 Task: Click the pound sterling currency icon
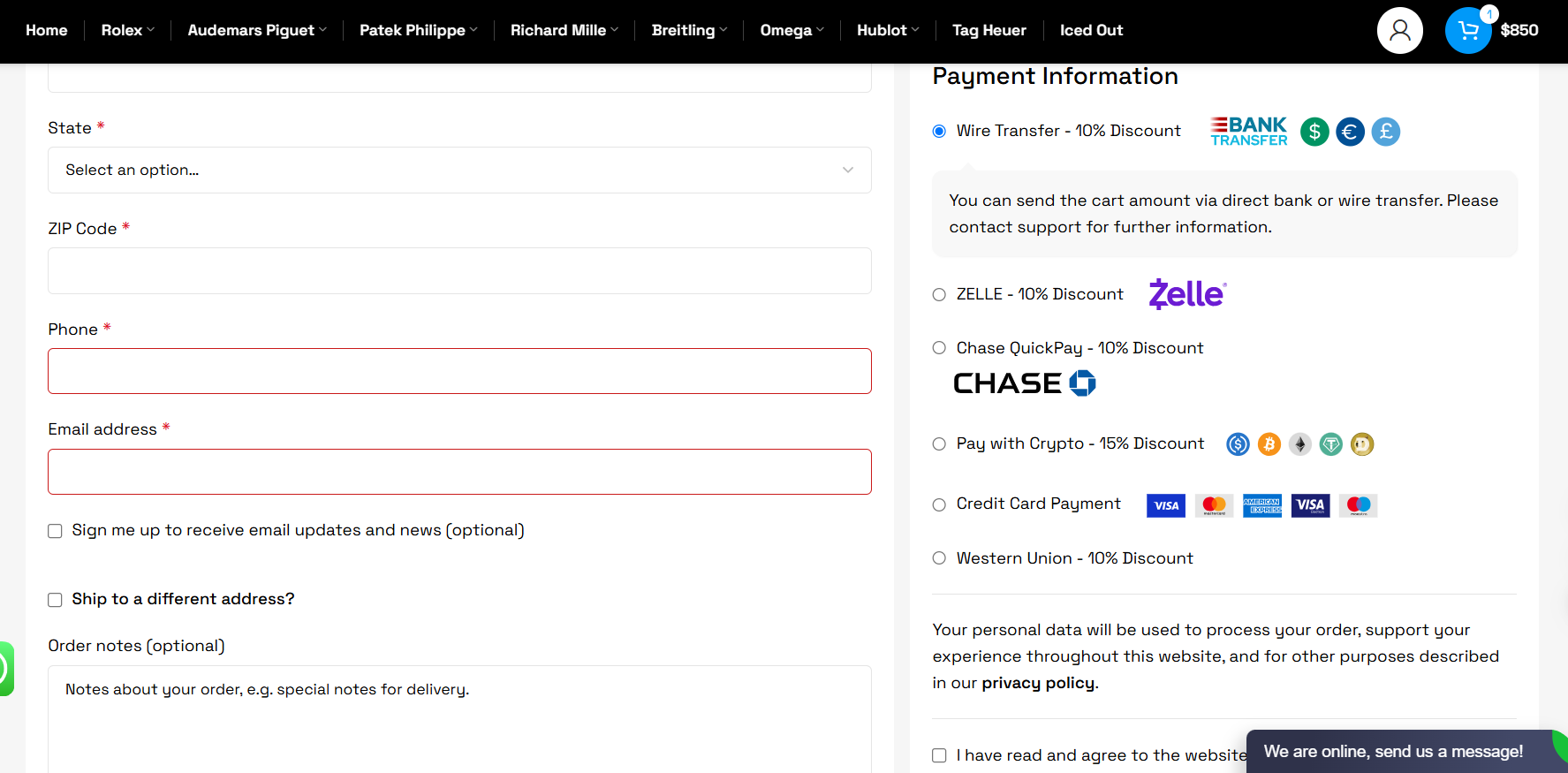click(1386, 133)
